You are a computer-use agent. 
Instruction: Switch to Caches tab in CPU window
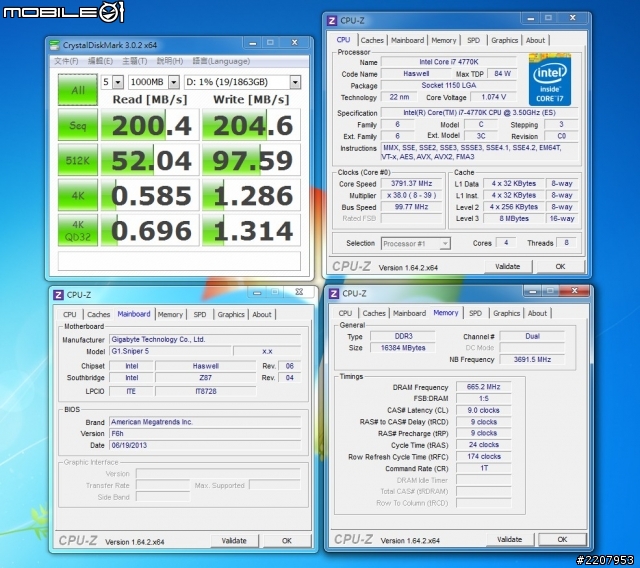tap(372, 40)
